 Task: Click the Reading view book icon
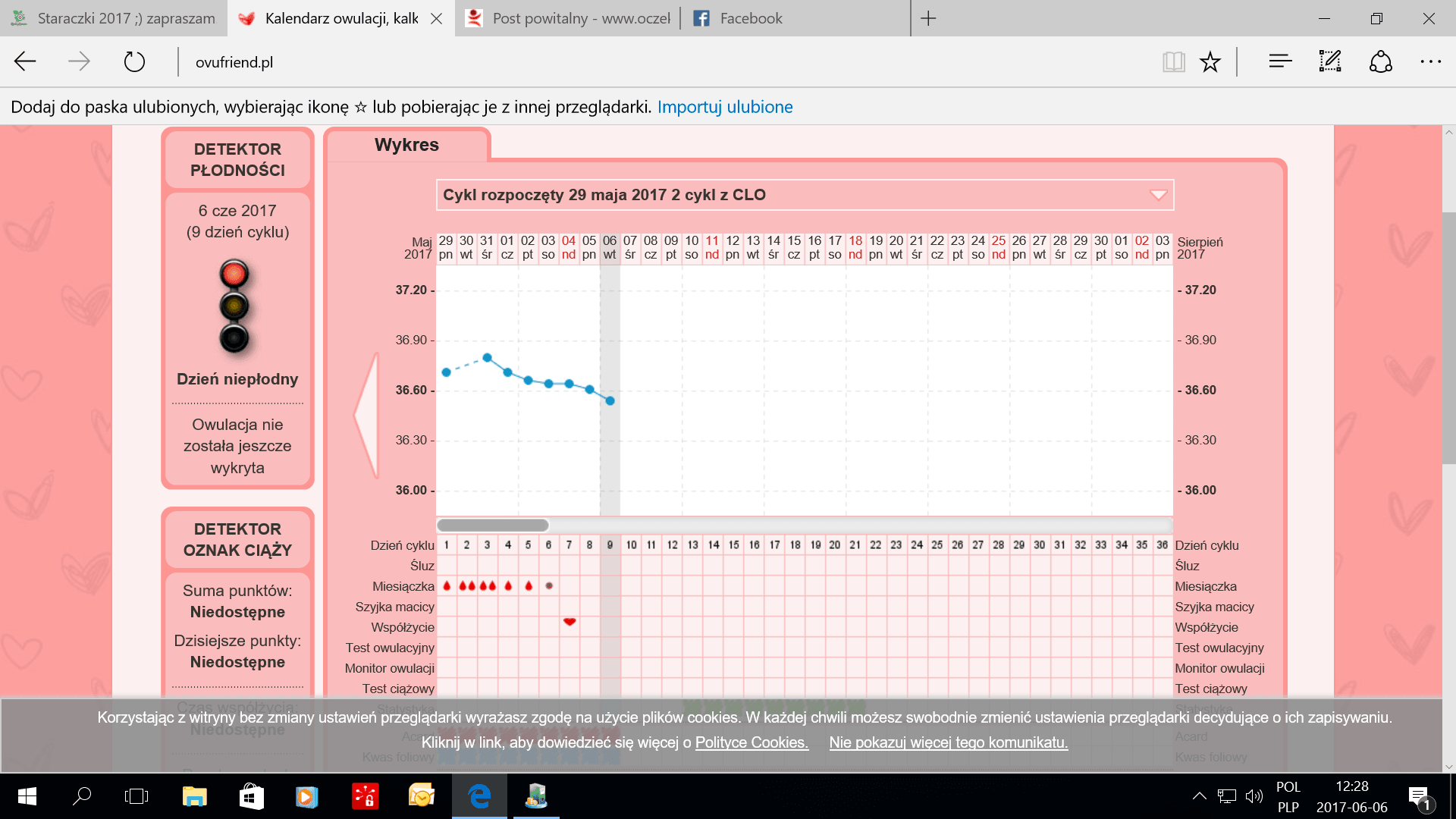pos(1173,61)
